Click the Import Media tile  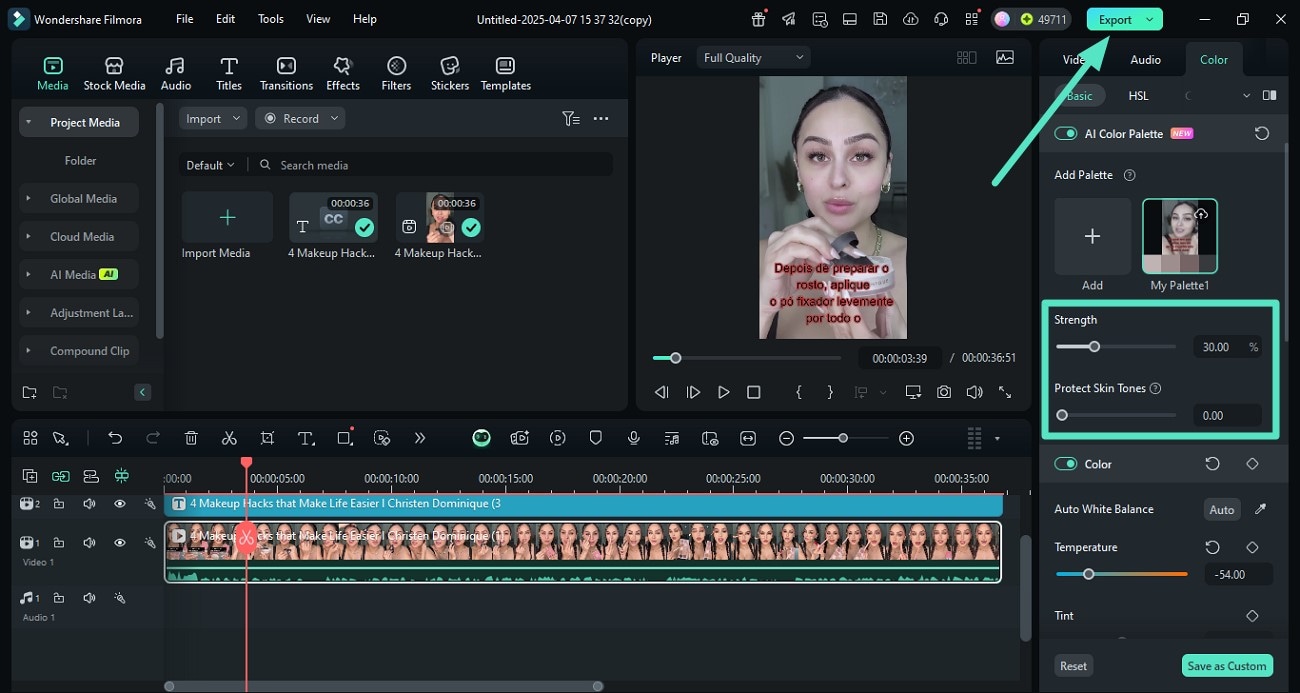tap(227, 217)
